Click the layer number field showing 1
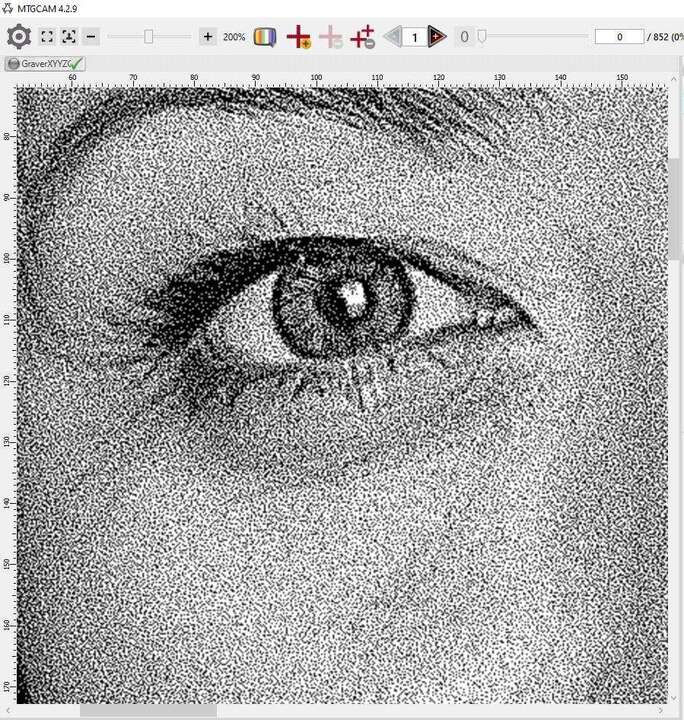684x720 pixels. 414,37
